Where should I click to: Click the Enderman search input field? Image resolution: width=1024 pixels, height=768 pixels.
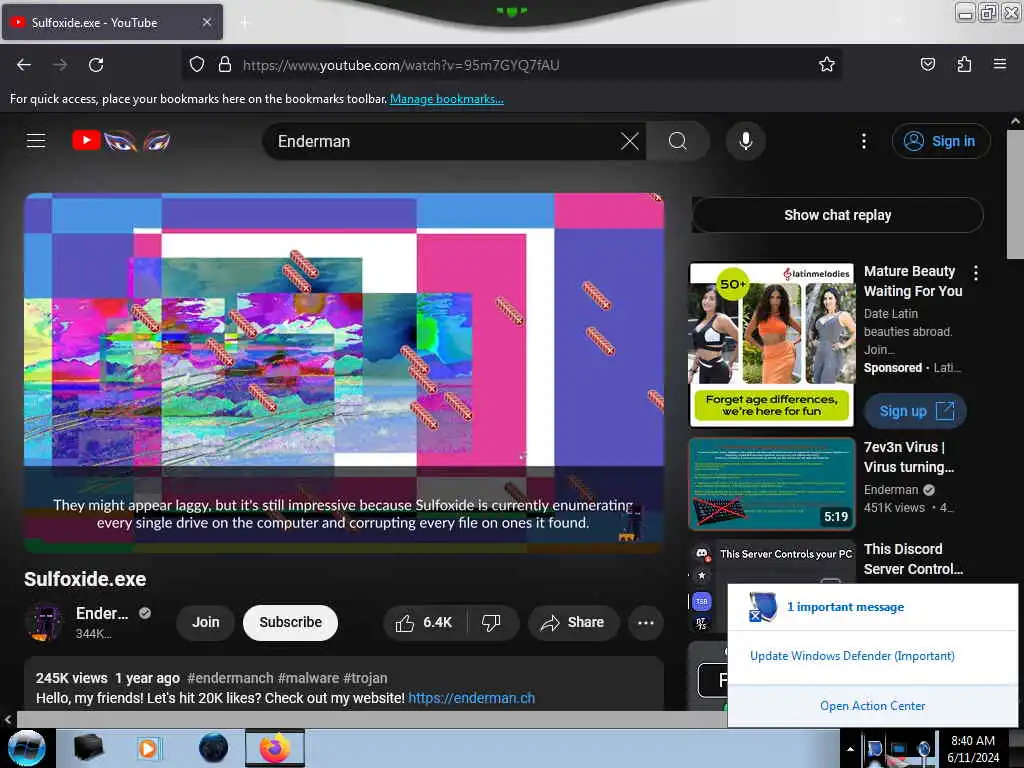(444, 141)
